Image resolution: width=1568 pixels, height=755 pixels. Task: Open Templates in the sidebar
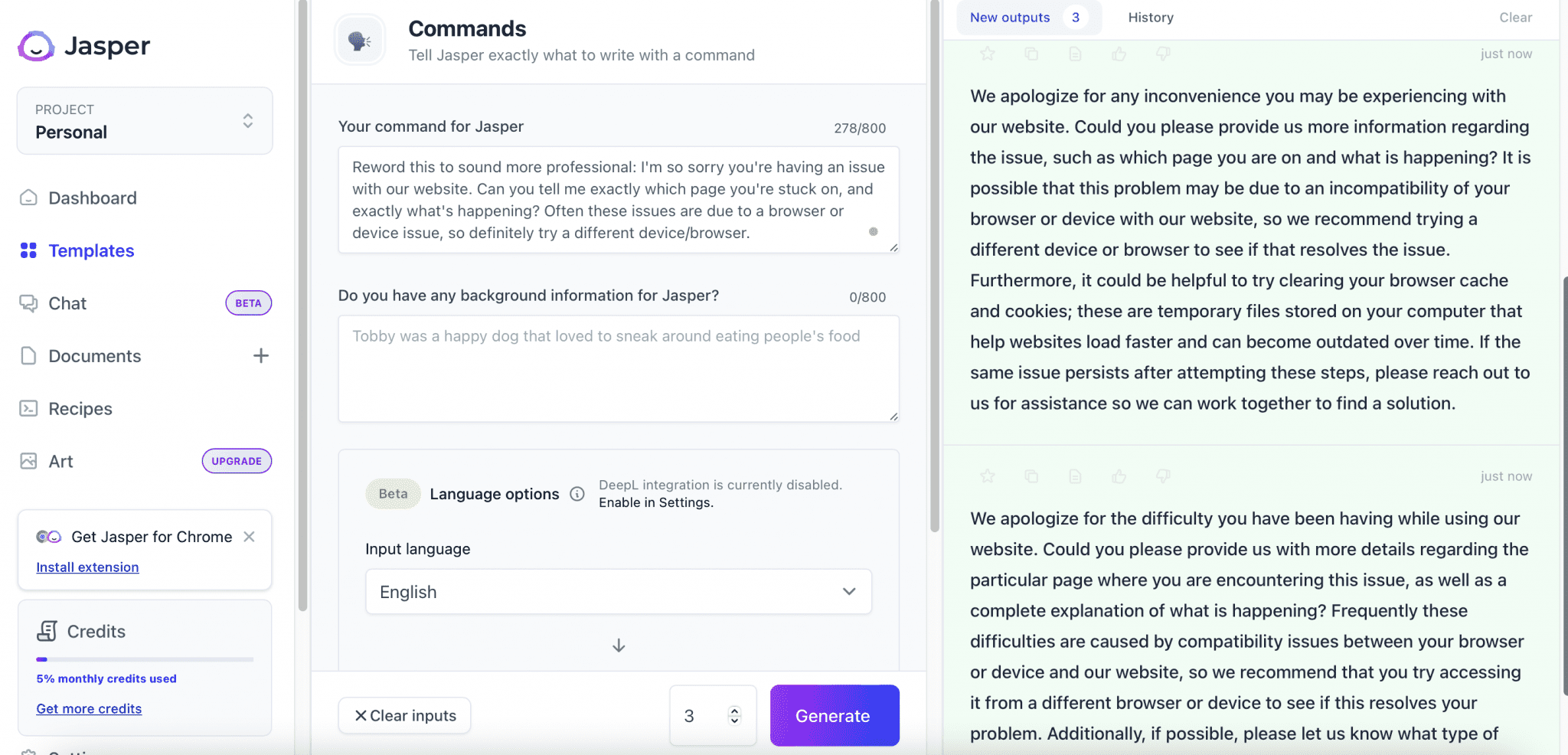(x=91, y=250)
